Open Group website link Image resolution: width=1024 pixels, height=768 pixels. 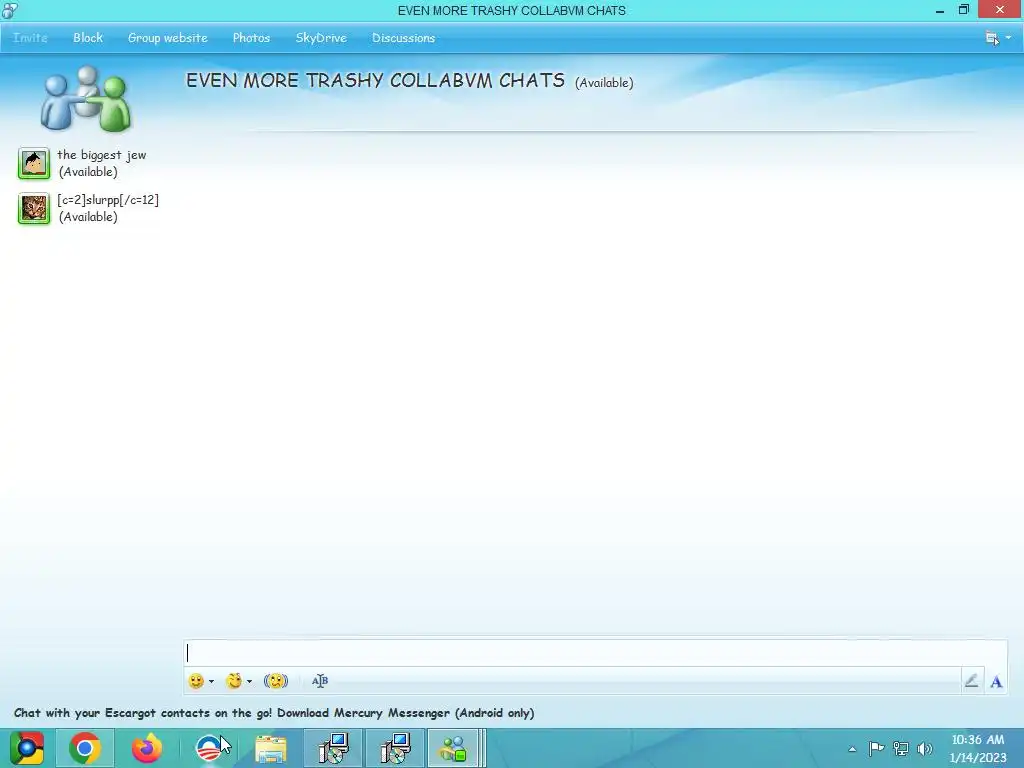tap(168, 38)
